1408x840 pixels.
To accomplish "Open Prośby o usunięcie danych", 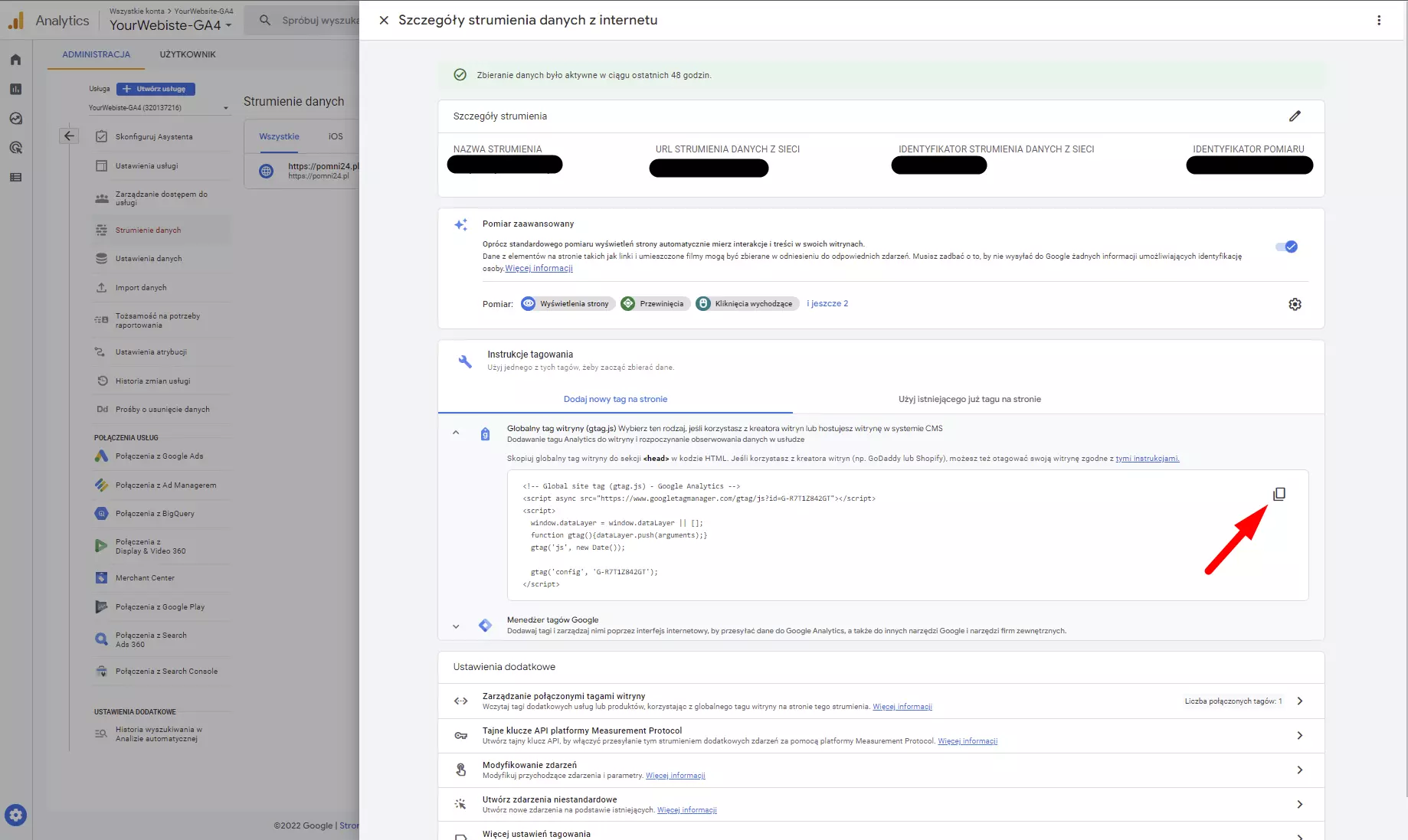I will tap(162, 409).
